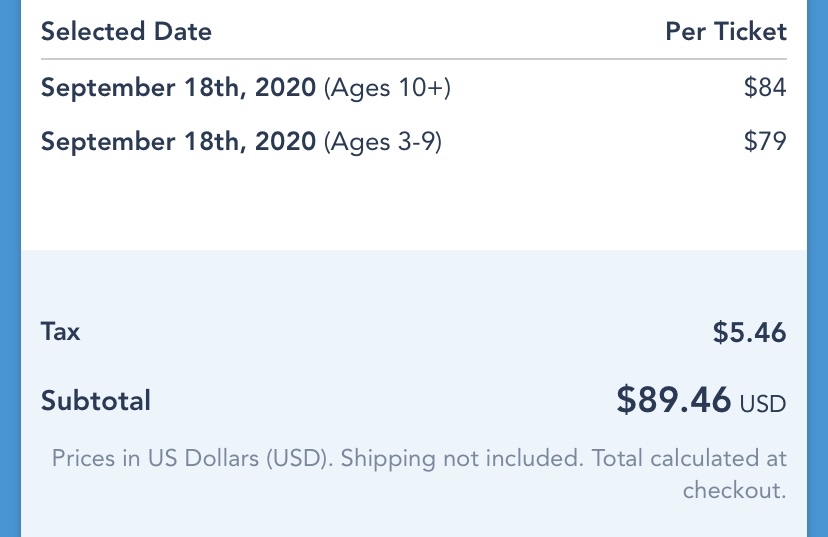Click the left blue page border
The image size is (828, 537).
point(10,268)
